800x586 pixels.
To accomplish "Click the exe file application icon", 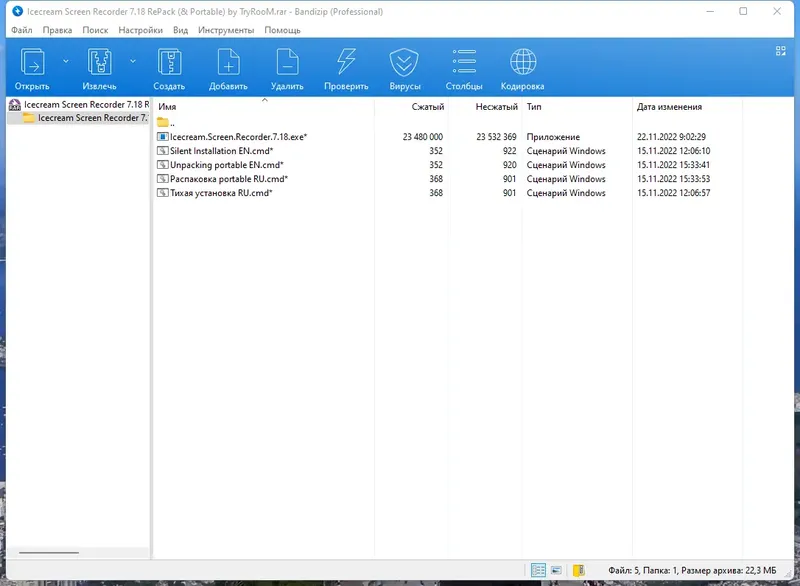I will coord(162,137).
